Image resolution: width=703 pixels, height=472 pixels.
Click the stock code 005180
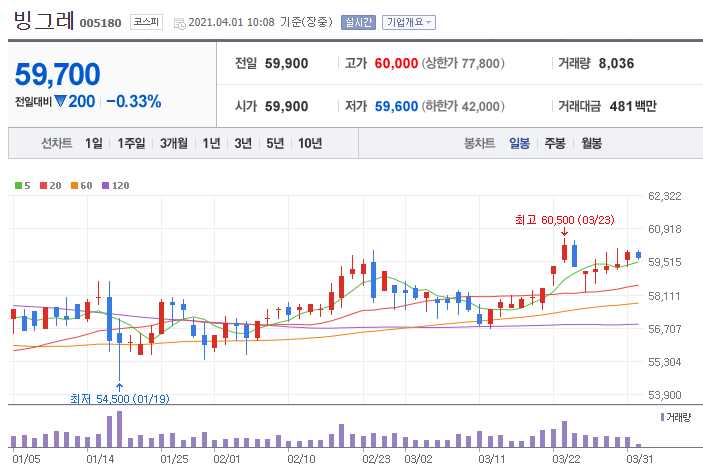coord(100,23)
